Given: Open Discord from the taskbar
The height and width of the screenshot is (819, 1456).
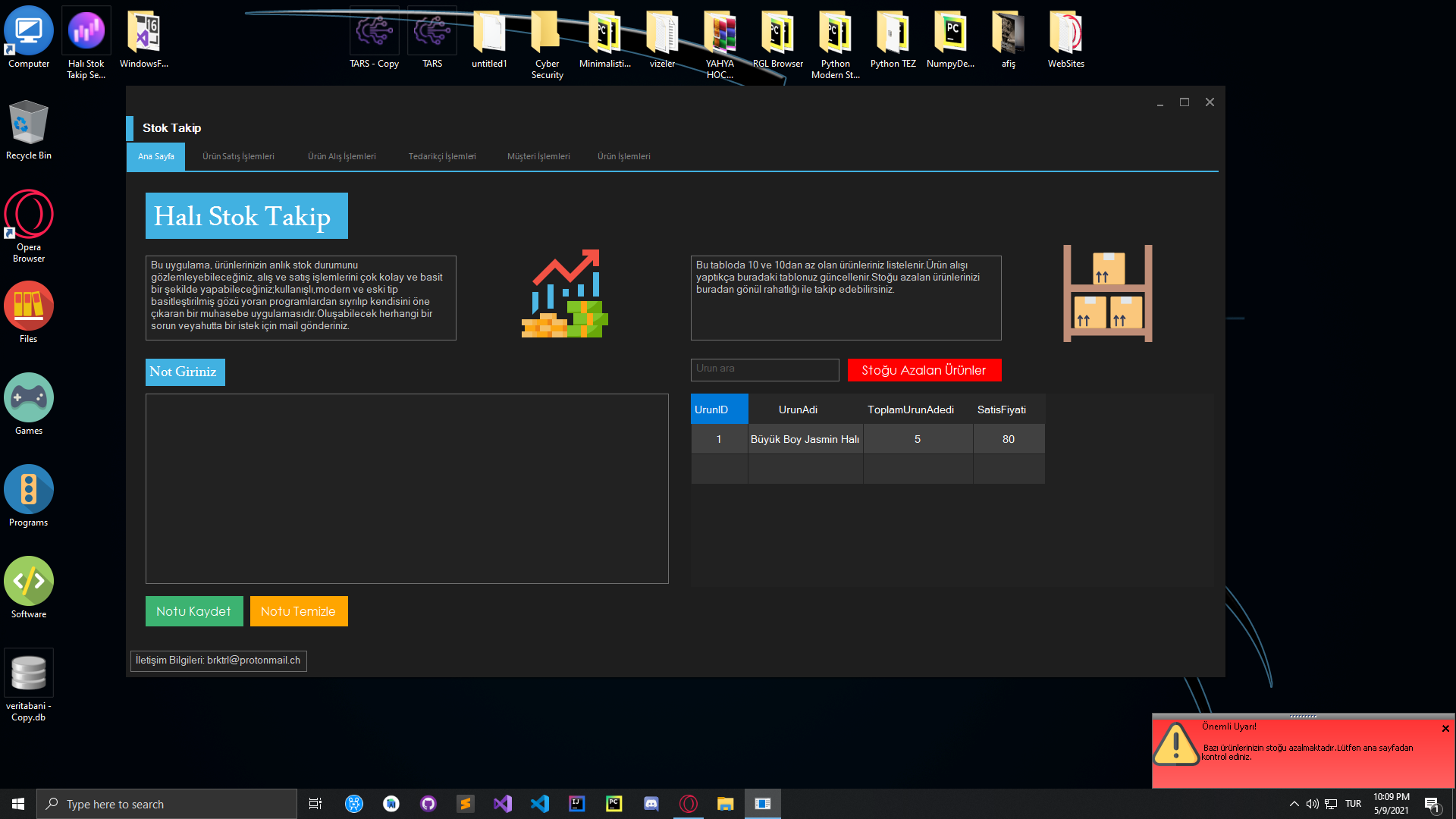Looking at the screenshot, I should tap(651, 804).
